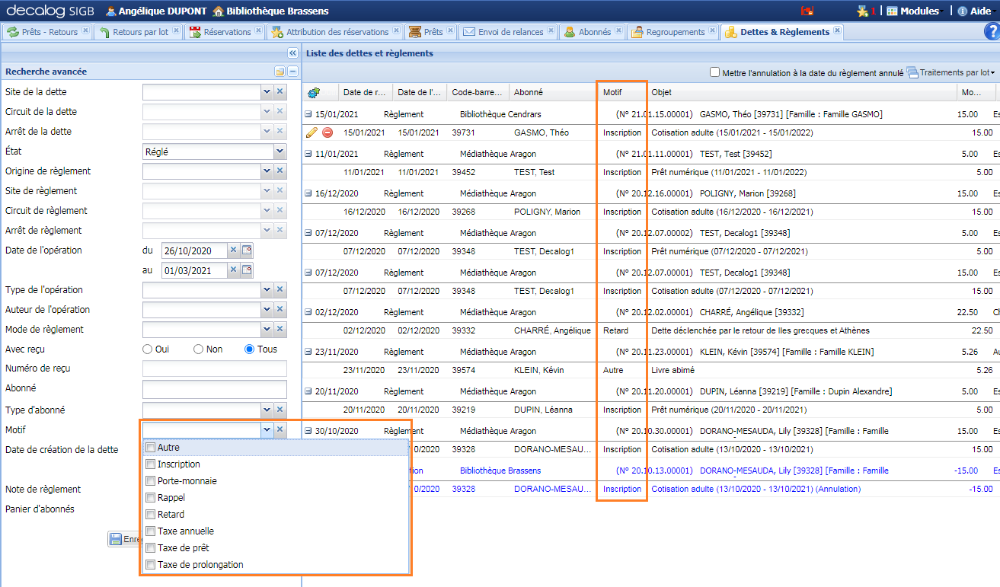Click the red delete icon on GASMO row
This screenshot has width=1000, height=587.
pos(327,133)
